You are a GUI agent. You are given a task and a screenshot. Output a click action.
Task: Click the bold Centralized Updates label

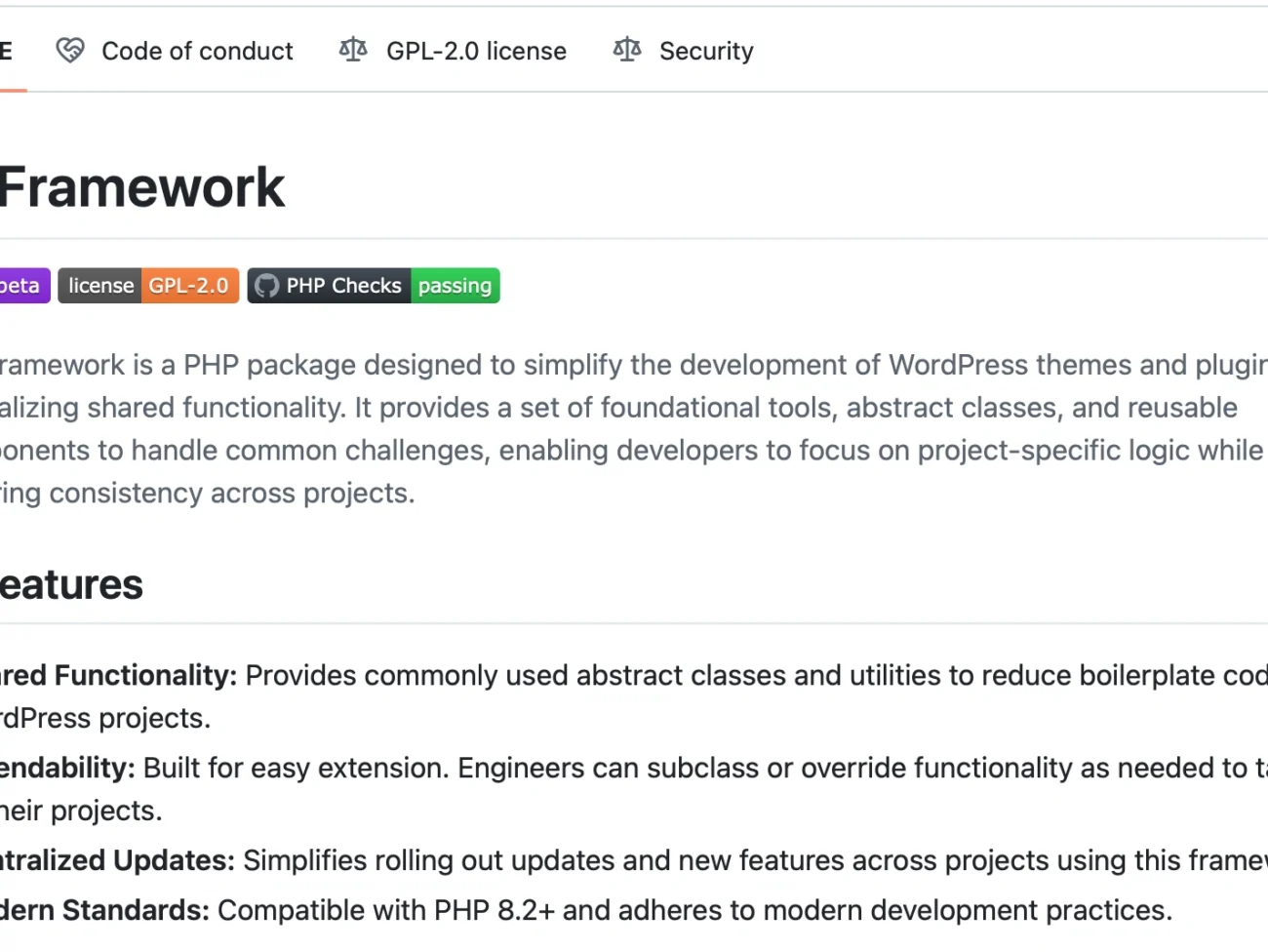click(x=117, y=860)
